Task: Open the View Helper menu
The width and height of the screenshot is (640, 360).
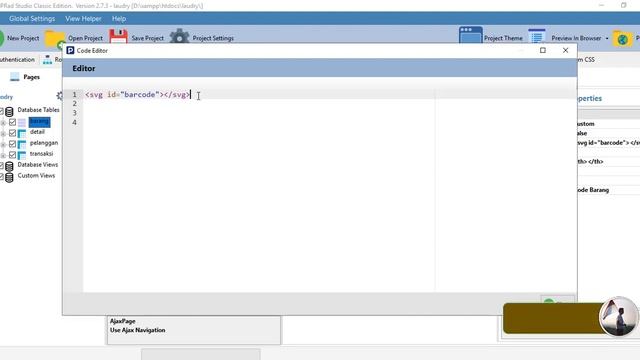Action: (83, 19)
